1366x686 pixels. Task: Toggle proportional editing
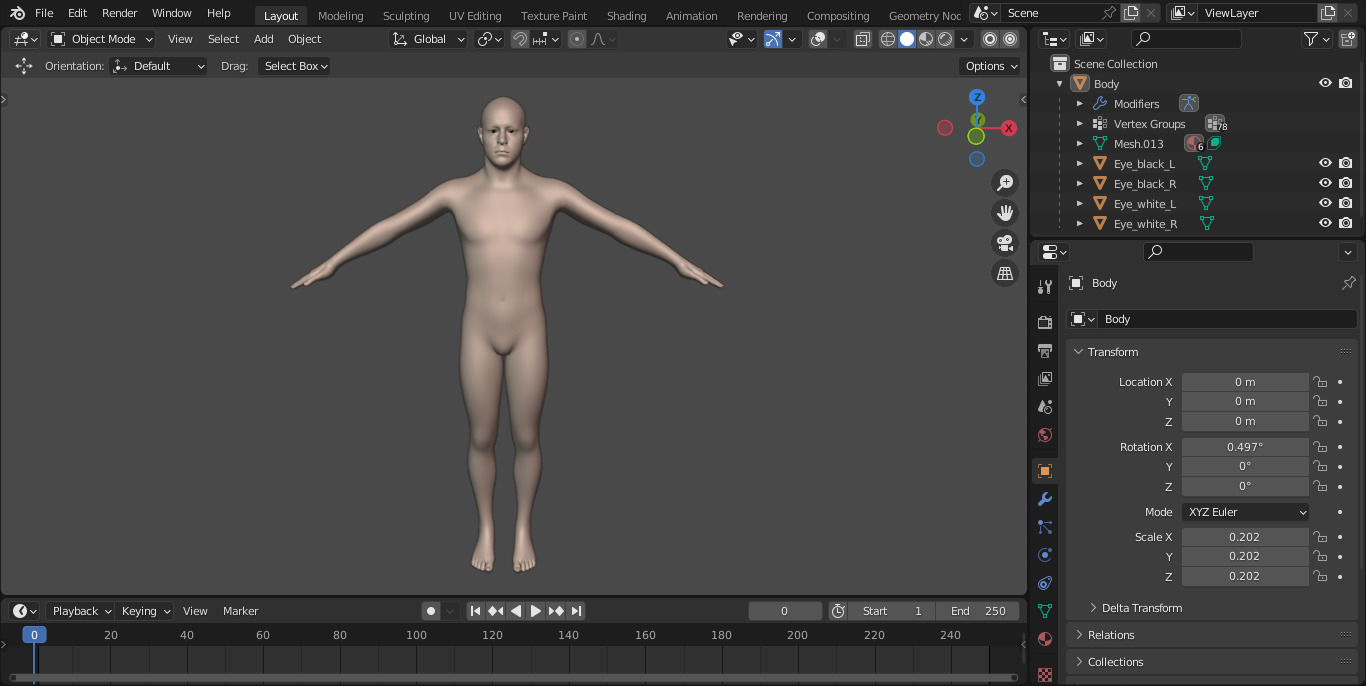577,39
